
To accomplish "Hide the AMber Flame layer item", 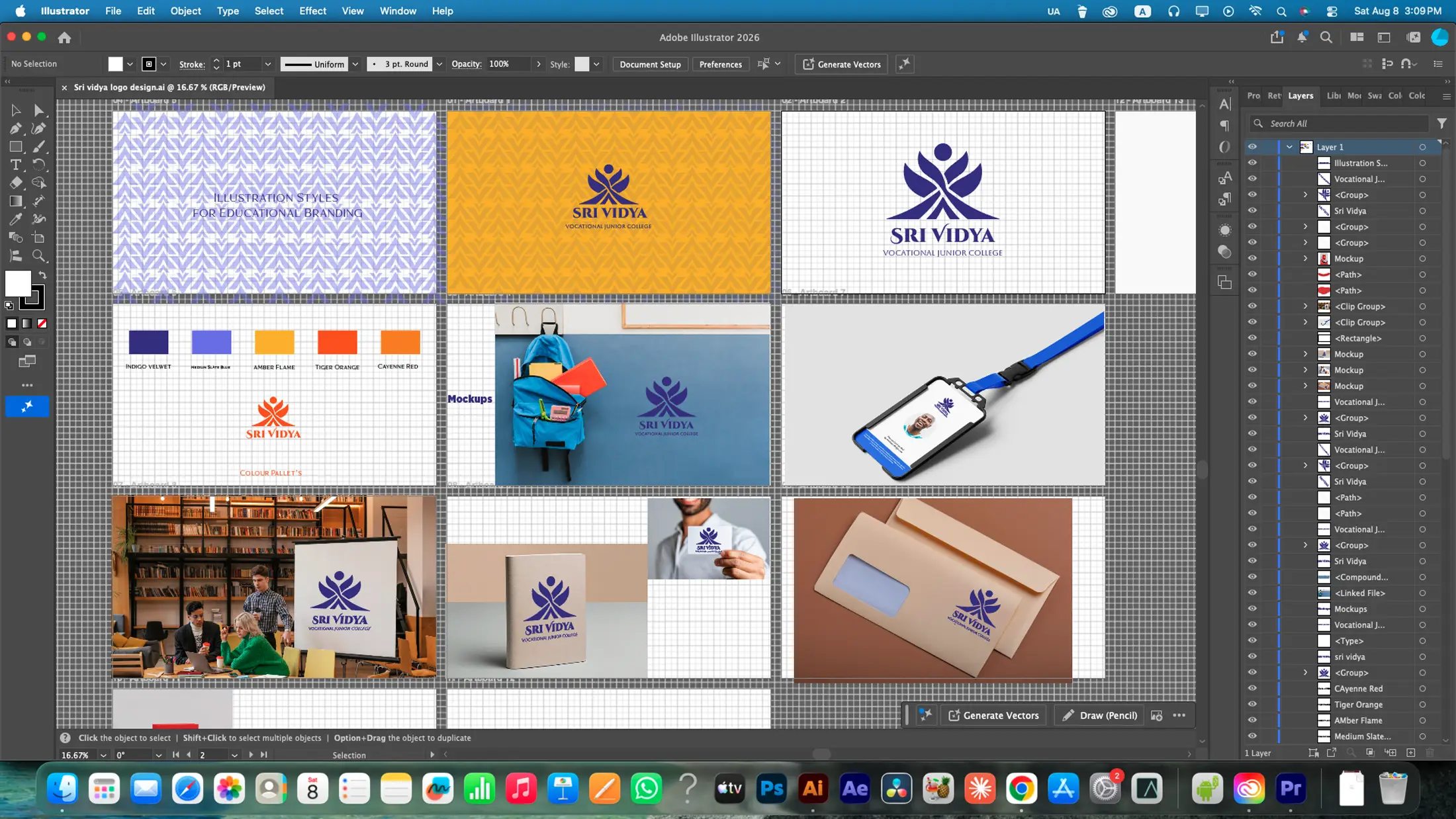I will click(1252, 720).
